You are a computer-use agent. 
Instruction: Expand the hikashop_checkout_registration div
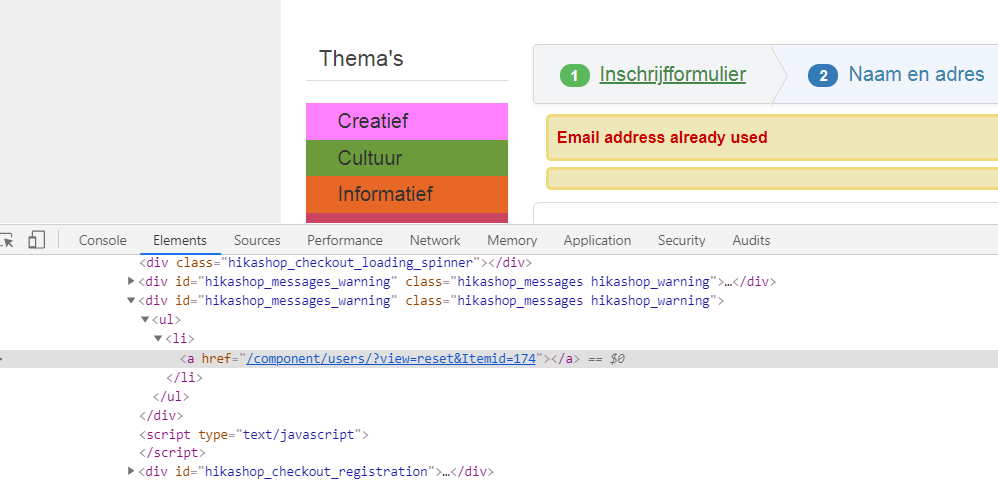point(131,471)
